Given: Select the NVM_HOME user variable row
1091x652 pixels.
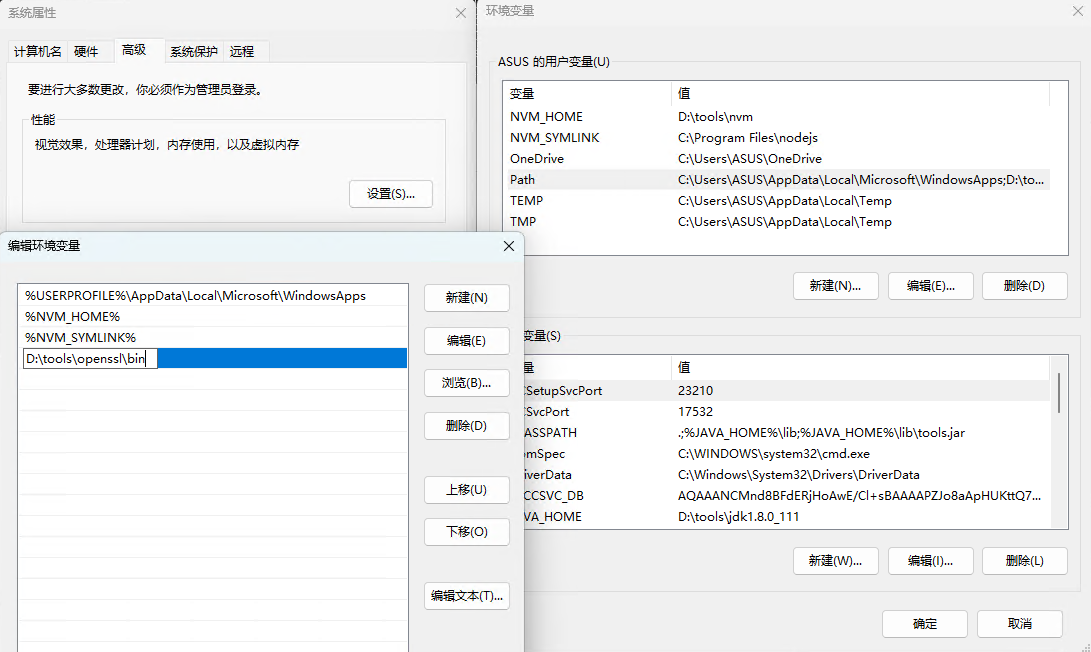Looking at the screenshot, I should click(777, 117).
